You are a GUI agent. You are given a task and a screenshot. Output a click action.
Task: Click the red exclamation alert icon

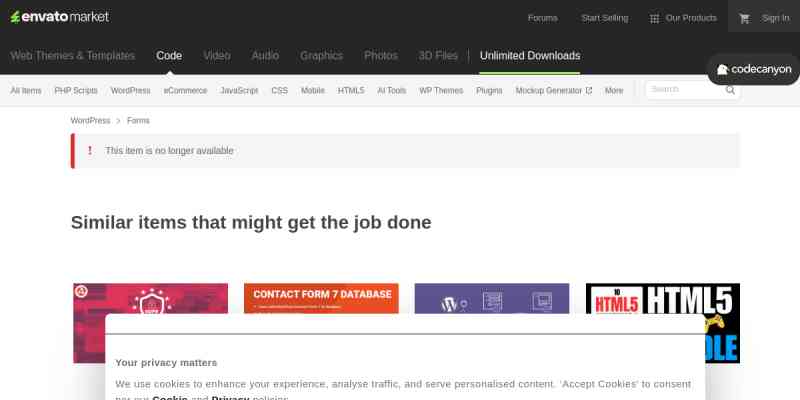90,150
